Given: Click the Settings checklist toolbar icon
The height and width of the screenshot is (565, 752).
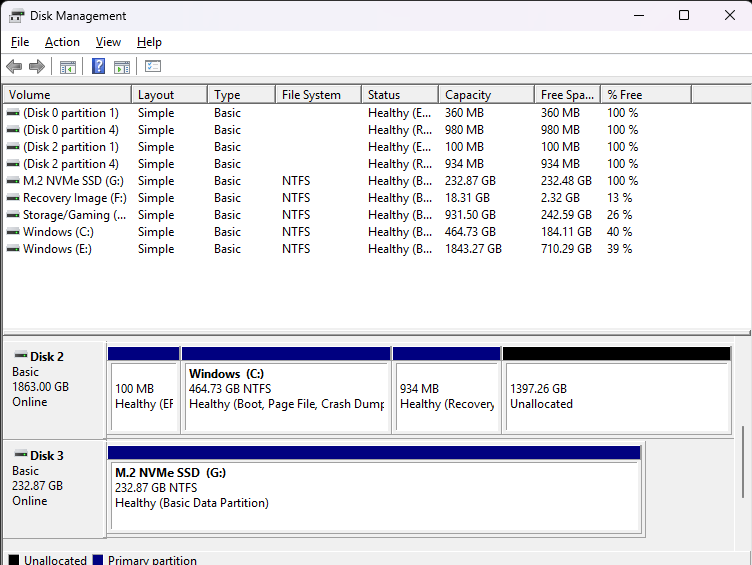Looking at the screenshot, I should coord(153,66).
